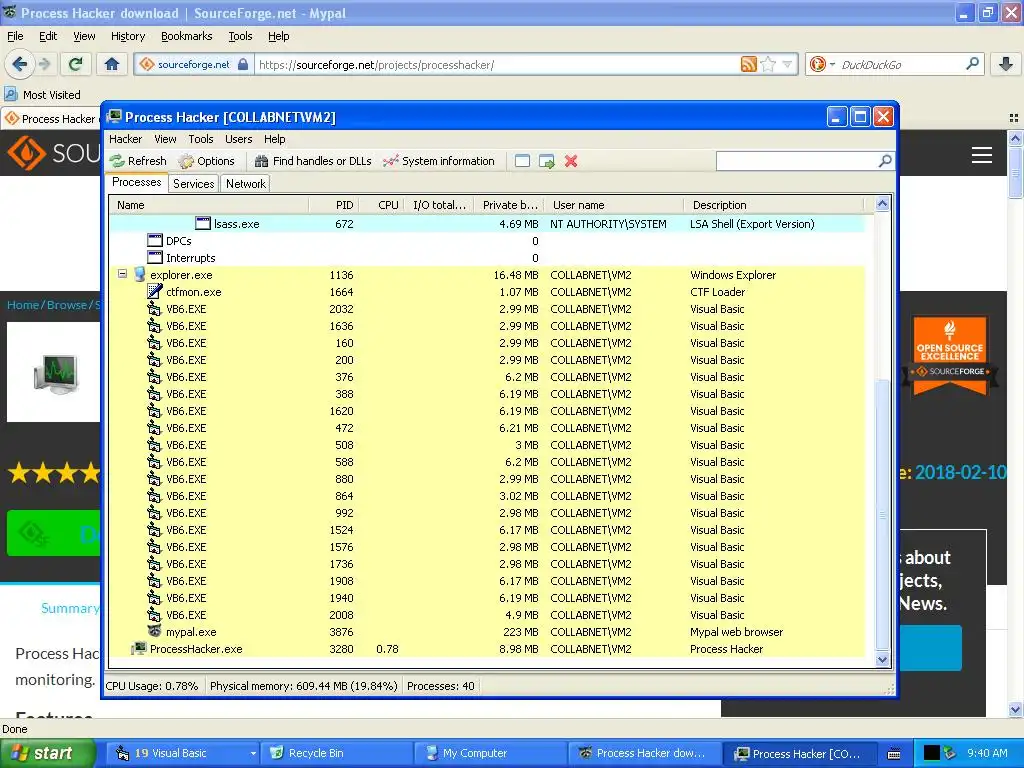Sort by the User name column header
The width and height of the screenshot is (1024, 768).
point(614,205)
